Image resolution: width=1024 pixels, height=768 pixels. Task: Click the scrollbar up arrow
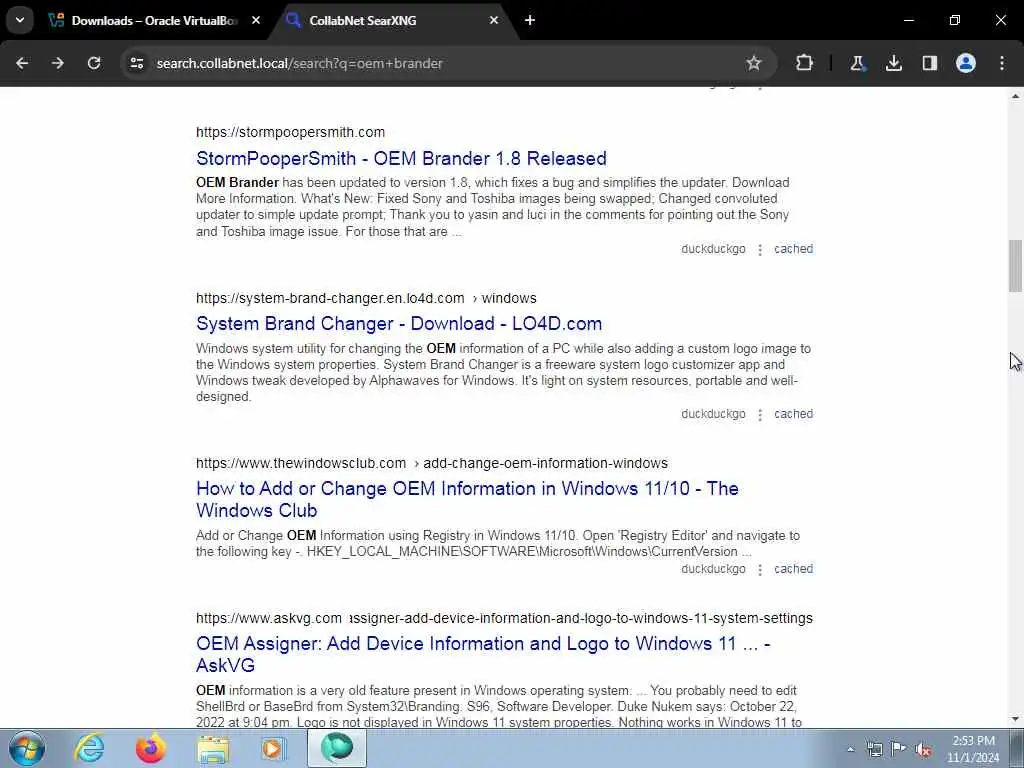(1015, 96)
